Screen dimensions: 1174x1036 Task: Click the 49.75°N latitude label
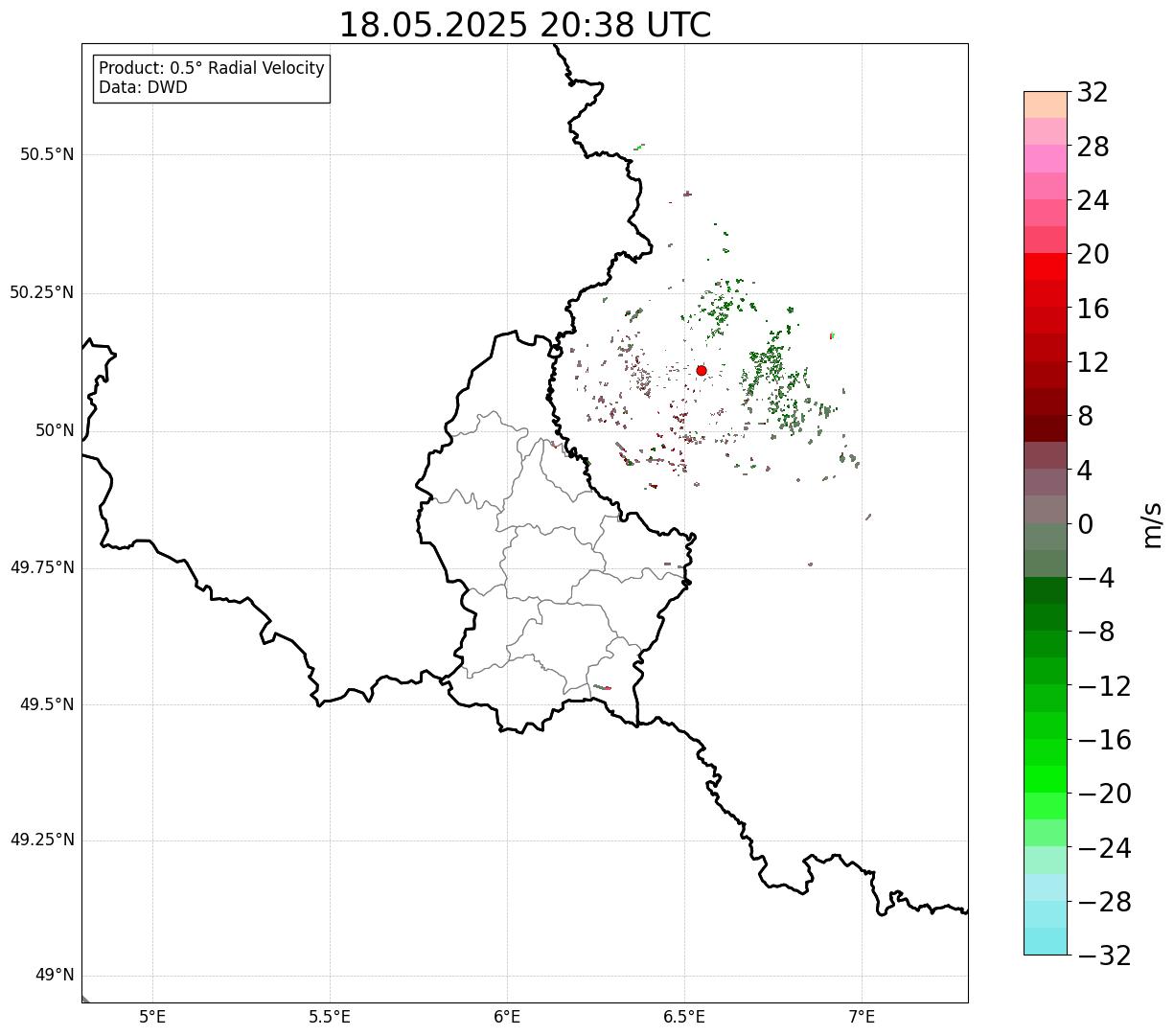pos(42,567)
